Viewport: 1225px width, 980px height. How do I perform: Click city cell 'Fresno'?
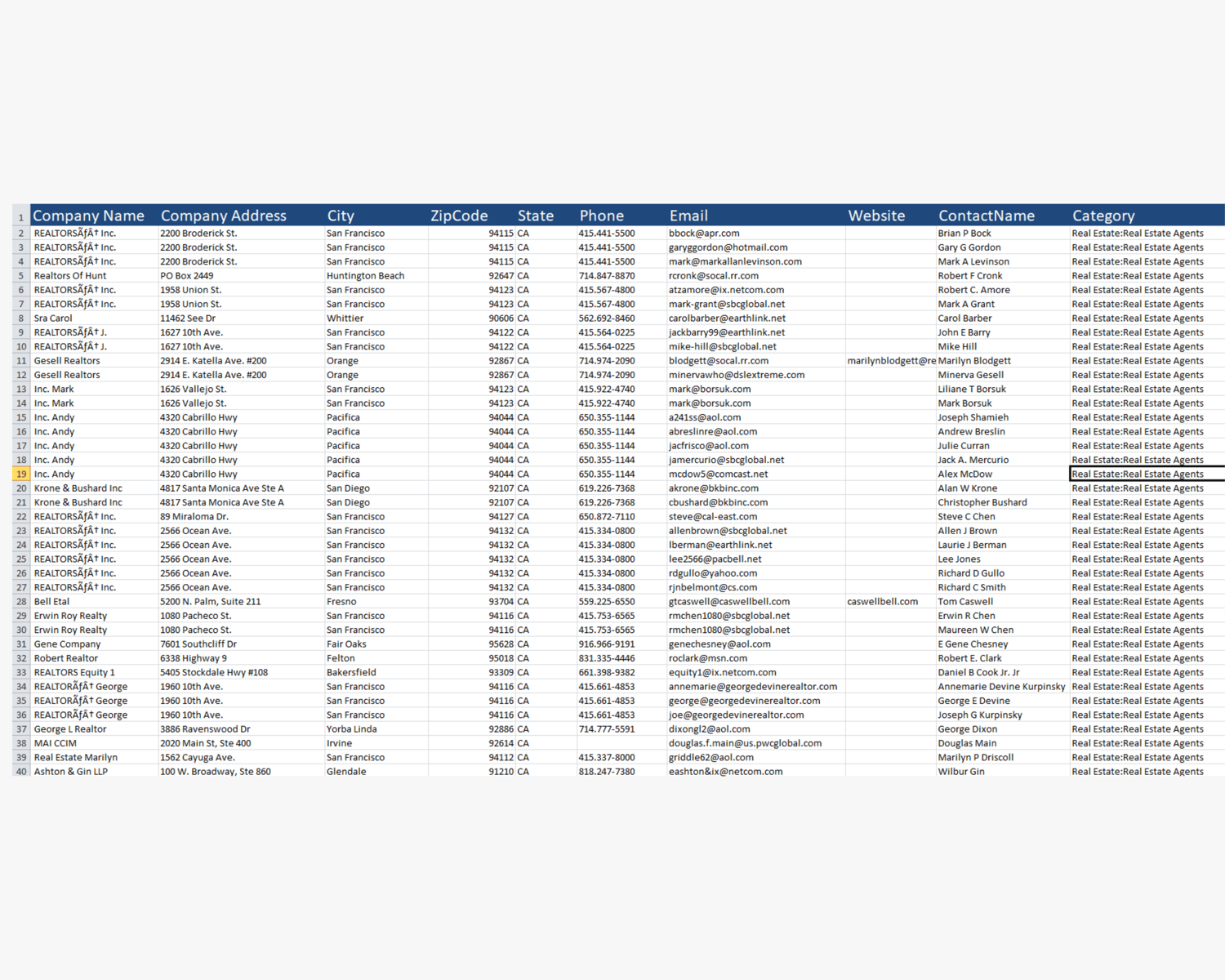point(376,601)
